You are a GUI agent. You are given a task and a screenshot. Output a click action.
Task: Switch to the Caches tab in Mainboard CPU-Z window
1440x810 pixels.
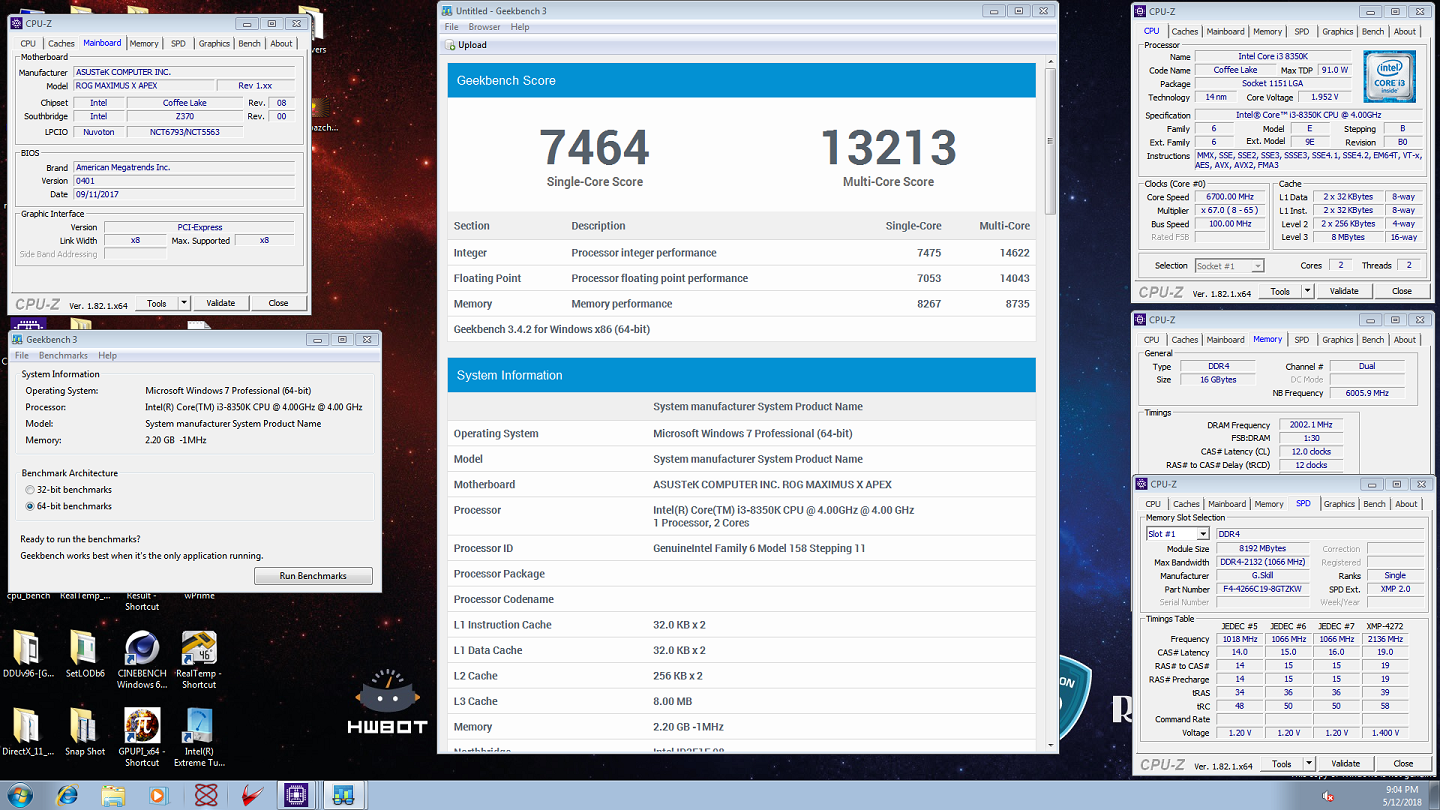pos(61,43)
